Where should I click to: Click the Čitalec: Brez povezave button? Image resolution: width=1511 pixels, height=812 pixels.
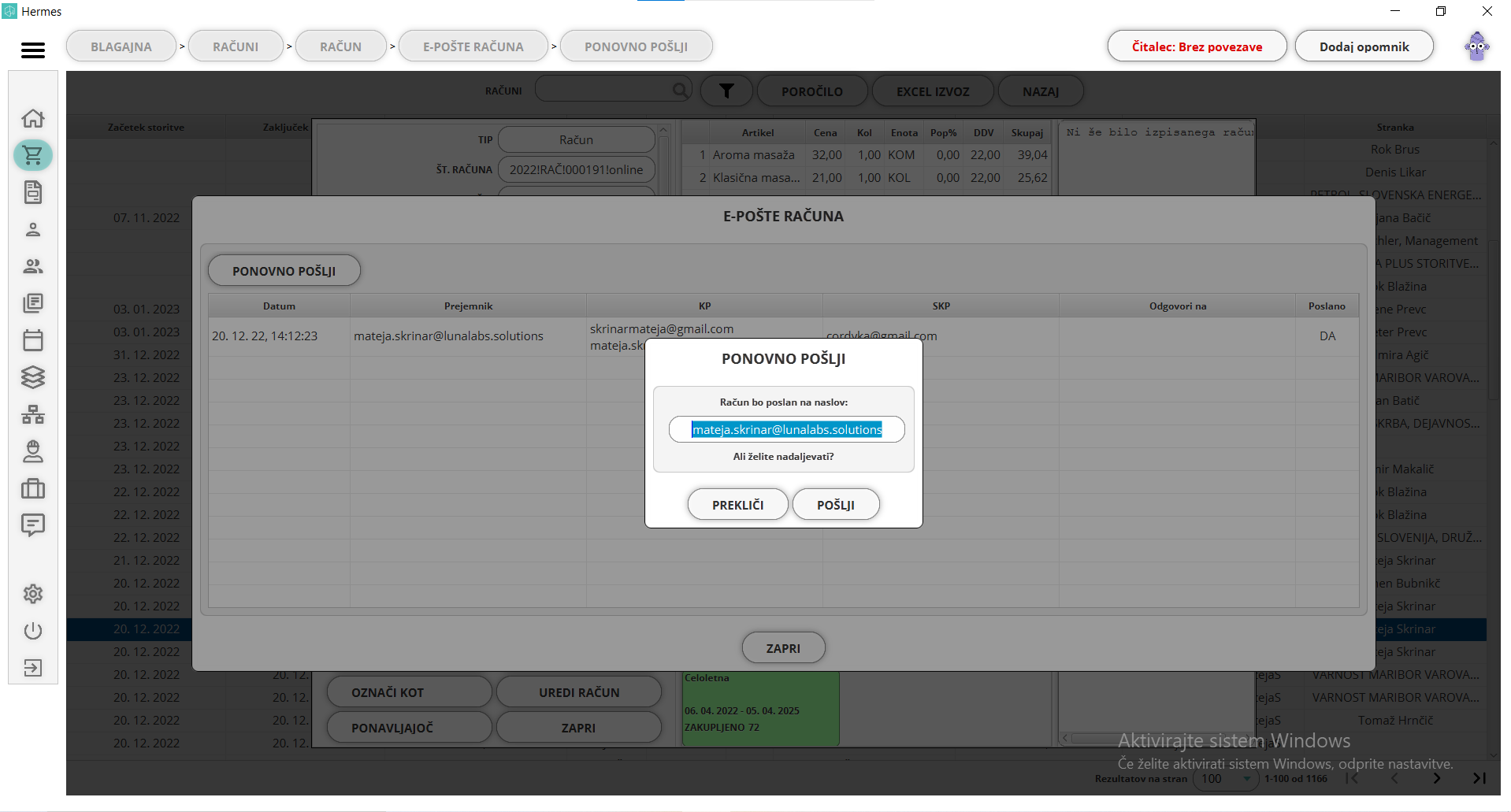[1197, 46]
